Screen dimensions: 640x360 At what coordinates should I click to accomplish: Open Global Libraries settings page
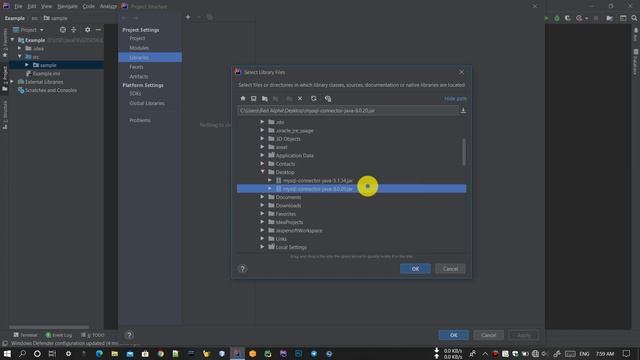point(147,103)
